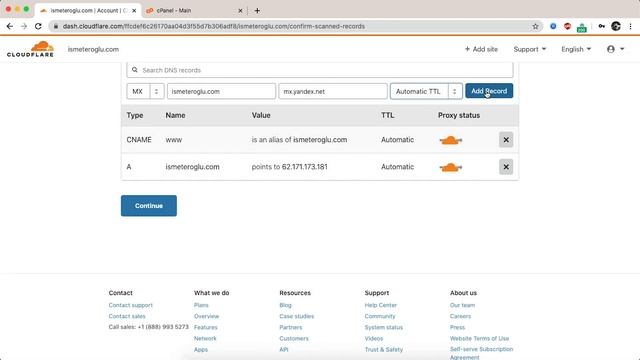Click the Proxy status column header

(459, 115)
